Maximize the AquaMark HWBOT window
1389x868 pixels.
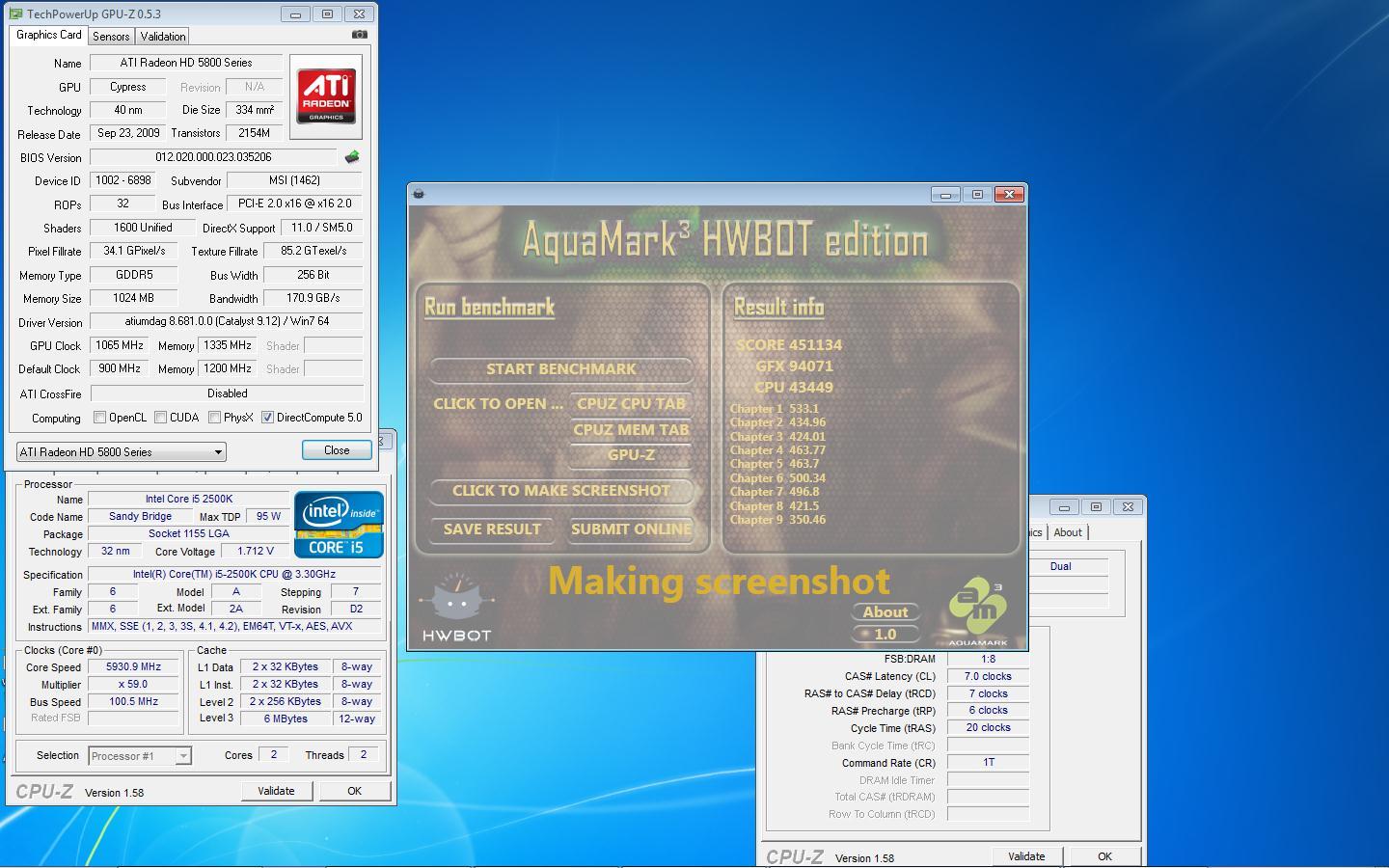coord(977,194)
